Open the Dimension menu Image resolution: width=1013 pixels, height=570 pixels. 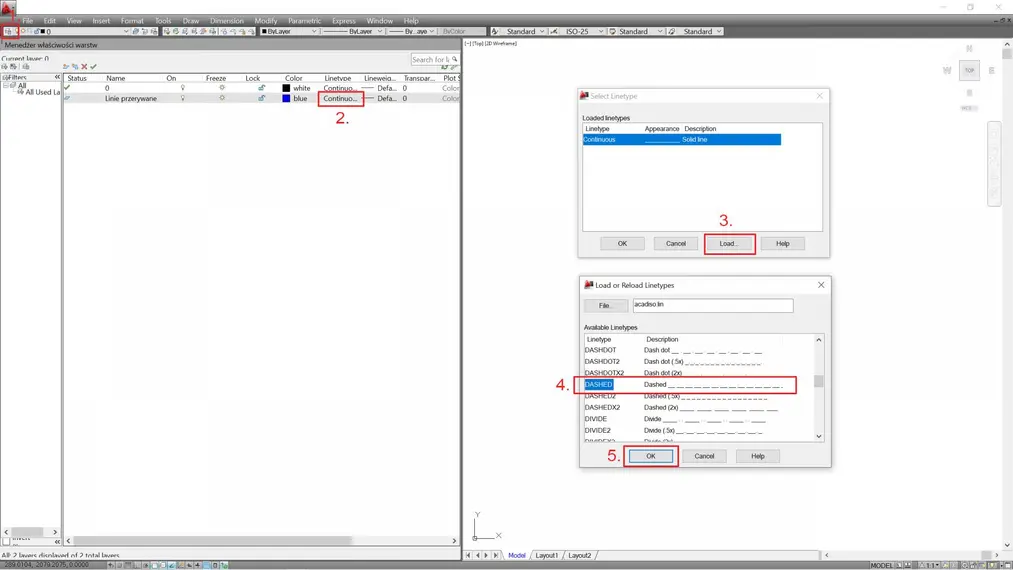click(227, 21)
